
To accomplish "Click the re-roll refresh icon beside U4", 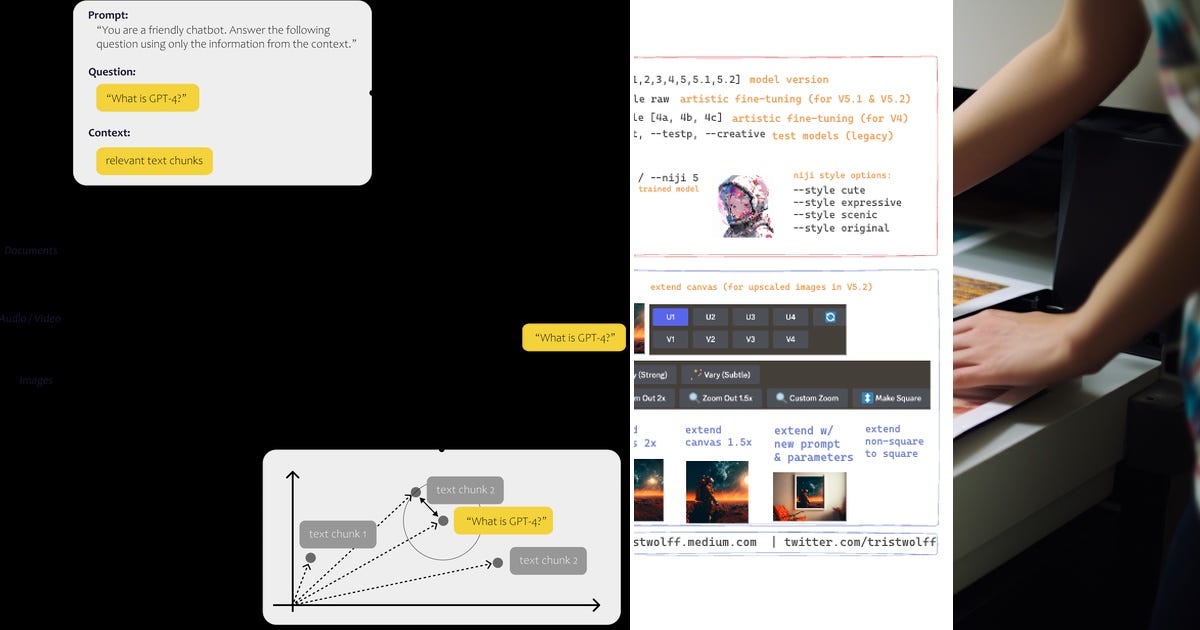I will (830, 316).
